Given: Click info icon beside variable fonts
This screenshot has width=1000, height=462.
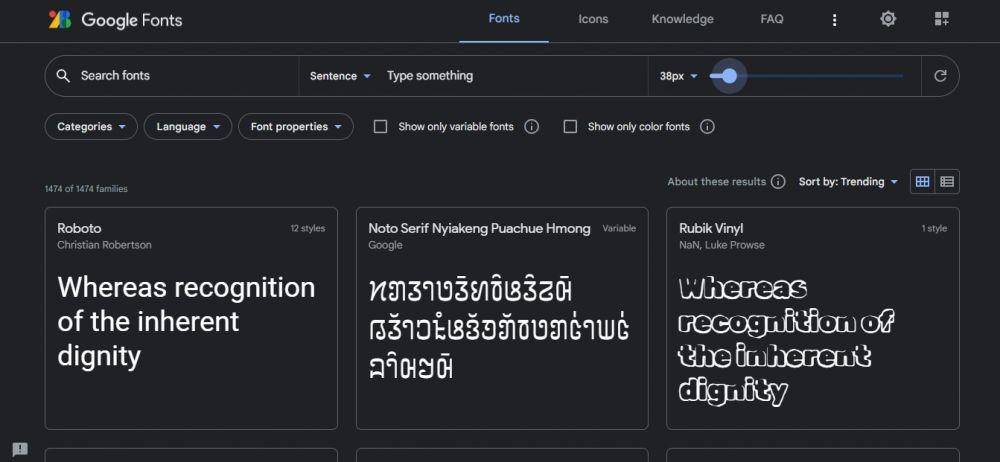Looking at the screenshot, I should [531, 127].
